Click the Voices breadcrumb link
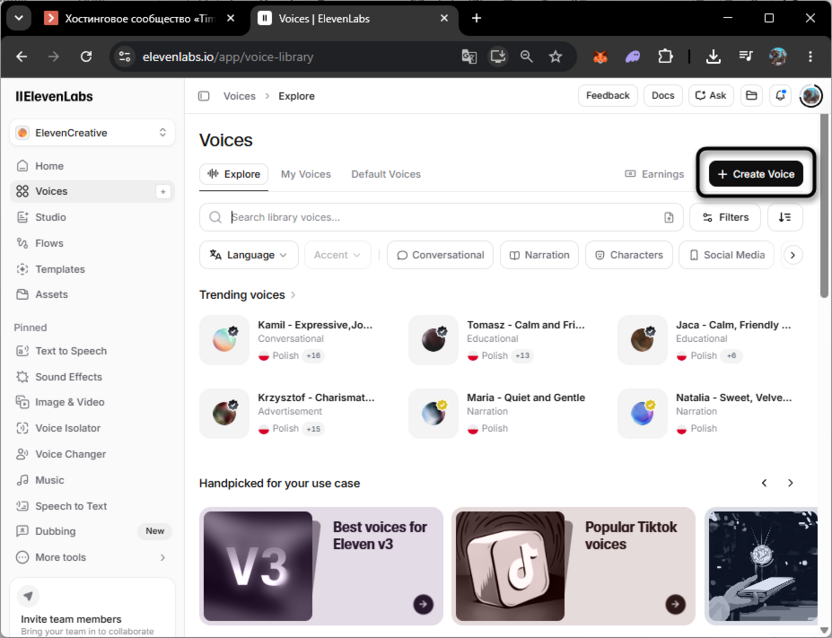This screenshot has height=638, width=832. [239, 96]
